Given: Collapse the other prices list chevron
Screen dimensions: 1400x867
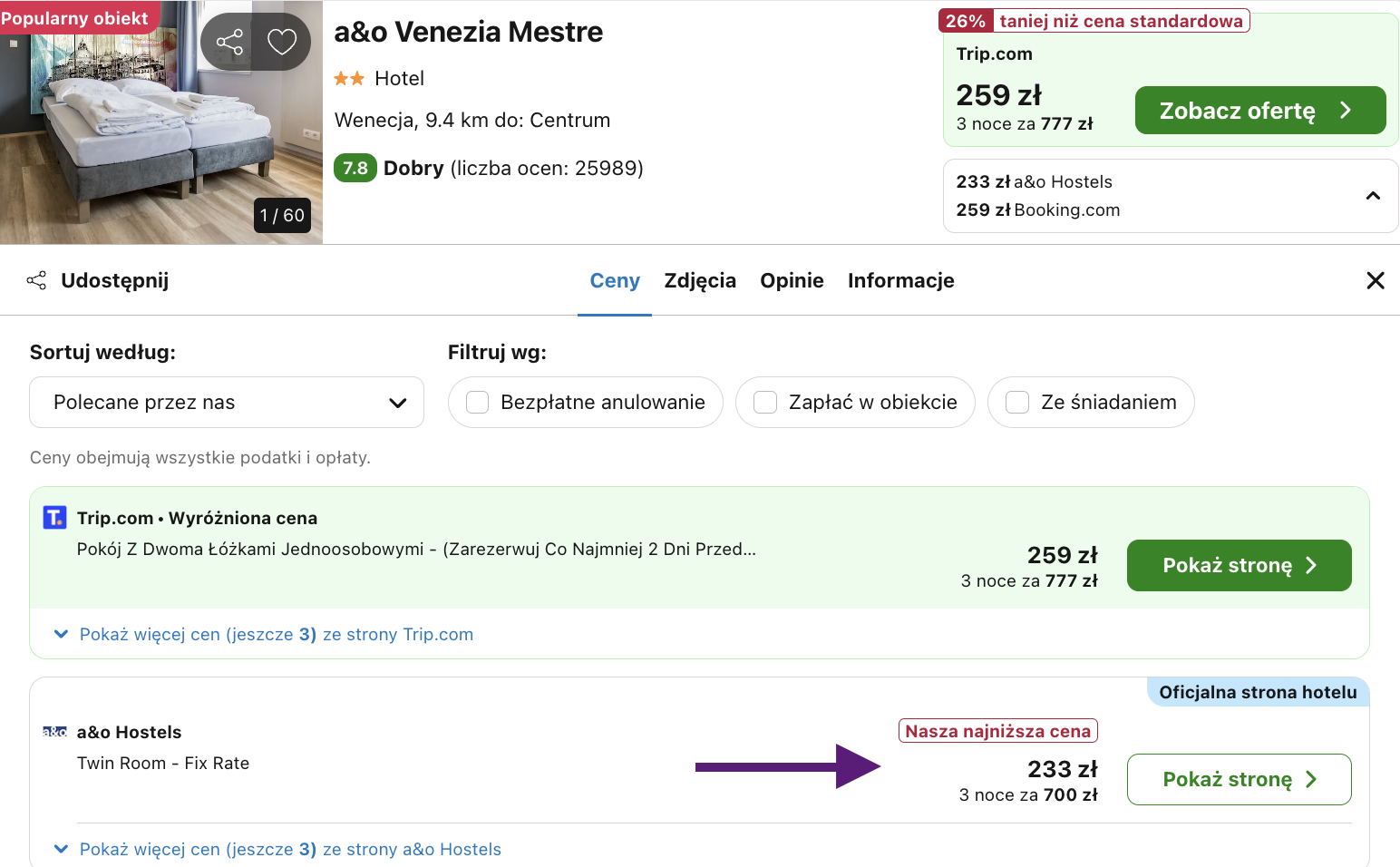Looking at the screenshot, I should 1373,196.
